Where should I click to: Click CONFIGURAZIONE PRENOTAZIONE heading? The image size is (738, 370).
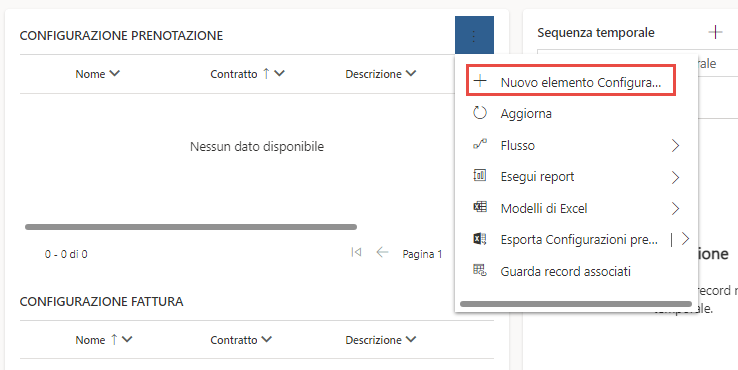tap(121, 36)
